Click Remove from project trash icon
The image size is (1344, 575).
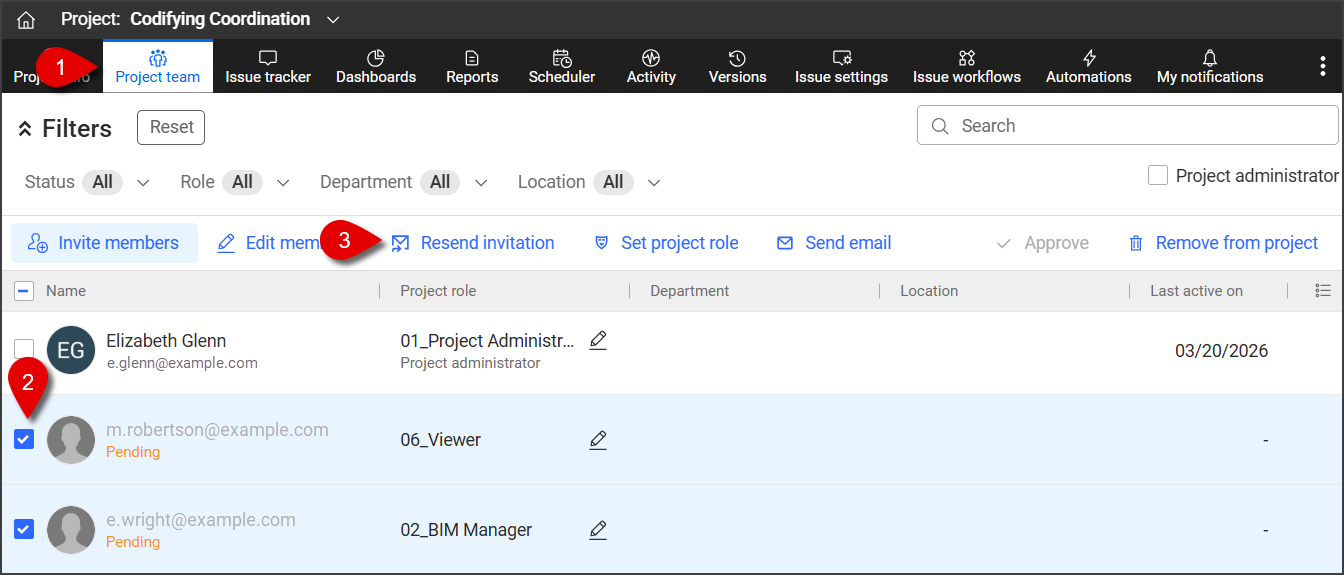pyautogui.click(x=1135, y=243)
